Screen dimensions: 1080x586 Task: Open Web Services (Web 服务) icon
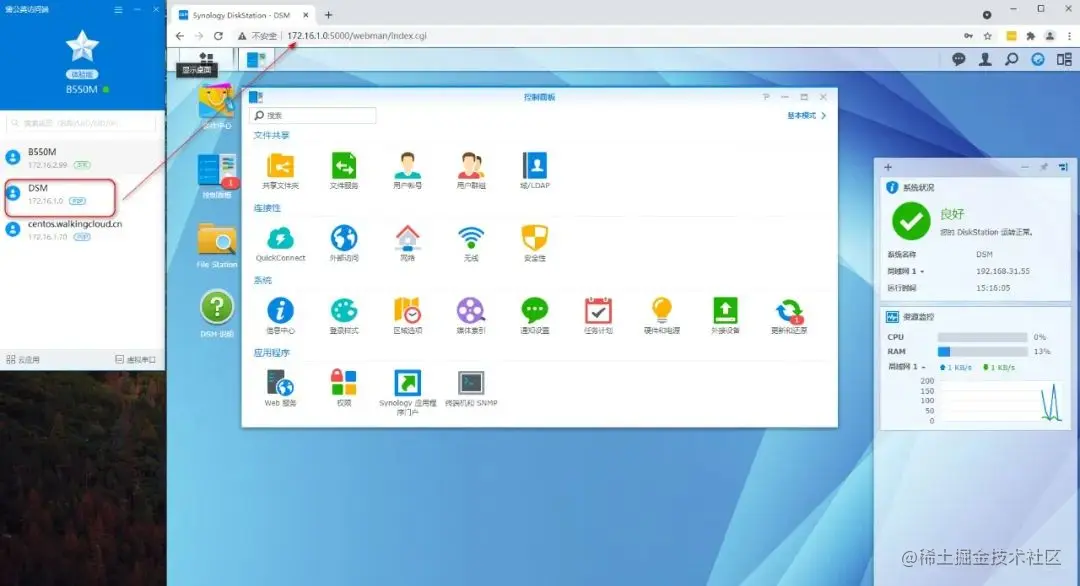click(x=280, y=384)
